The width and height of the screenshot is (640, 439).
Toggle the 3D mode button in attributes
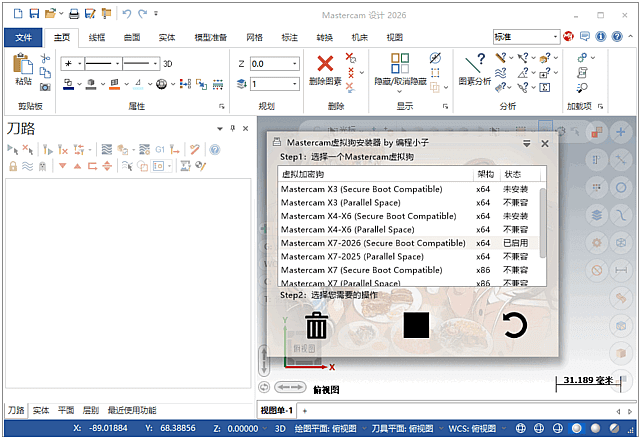pos(168,63)
